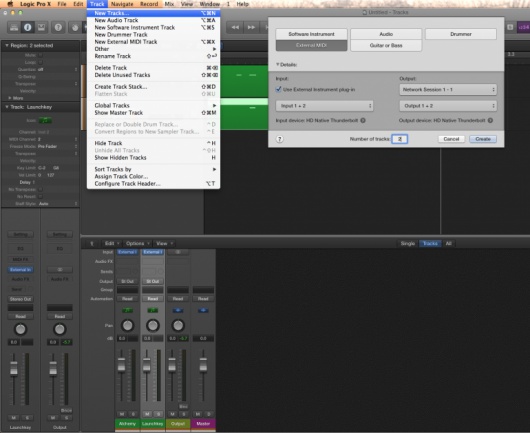Click the stereo link icon on Output strip input
The image size is (530, 433).
click(178, 252)
